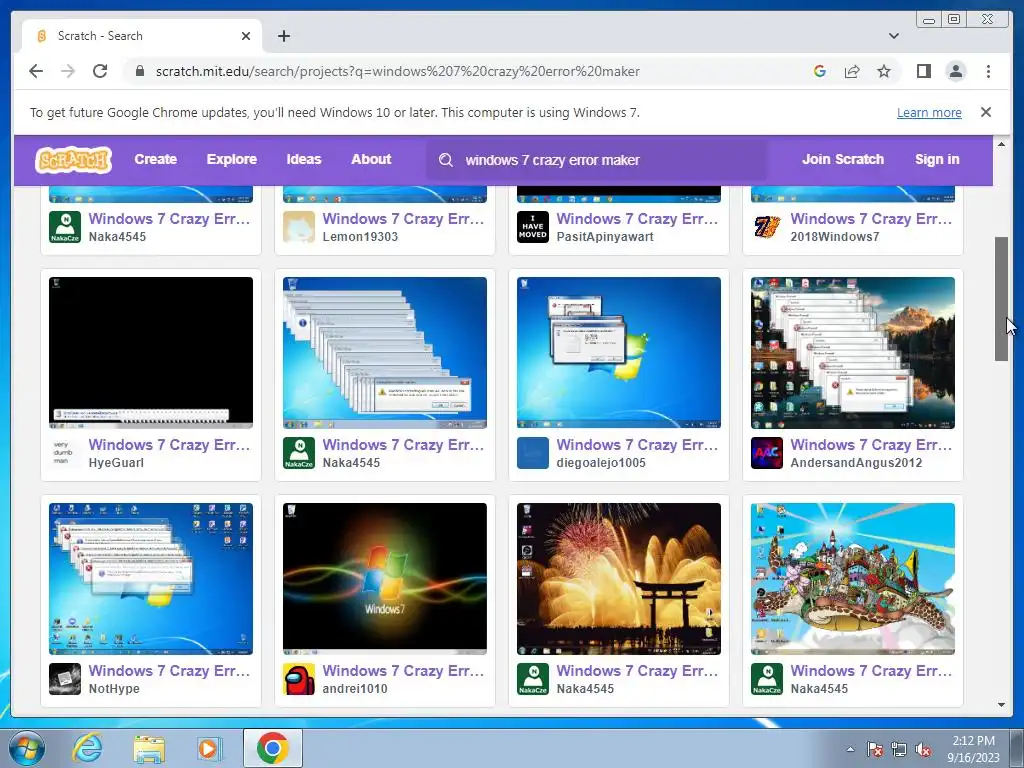Click the browser address bar URL
The image size is (1024, 768).
click(398, 71)
